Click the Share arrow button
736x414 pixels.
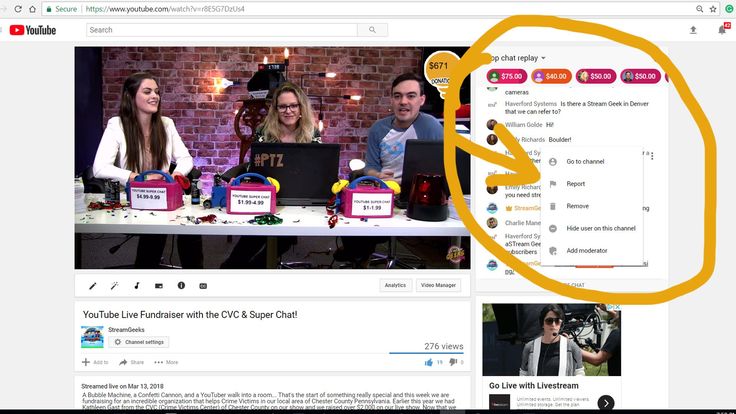click(131, 362)
